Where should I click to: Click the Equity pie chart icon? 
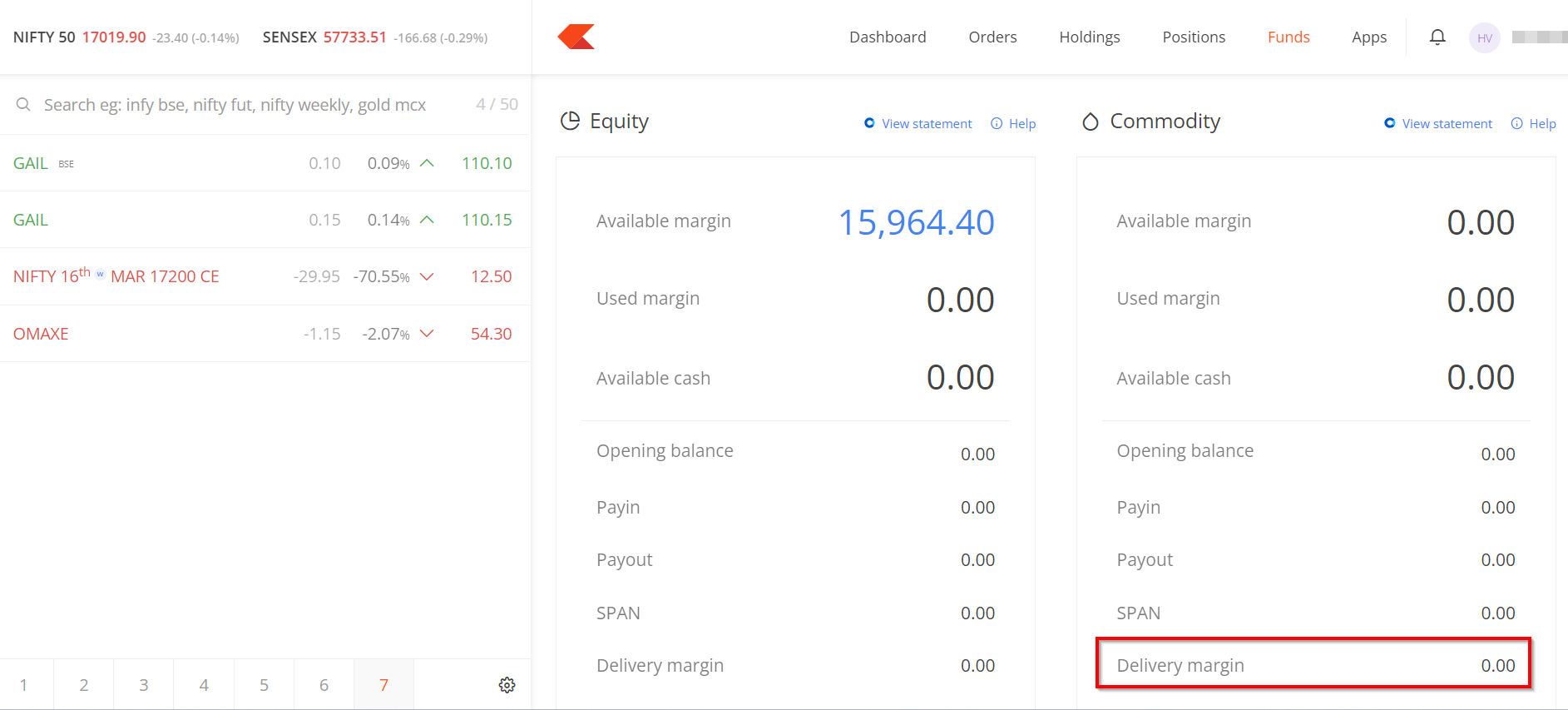(570, 122)
